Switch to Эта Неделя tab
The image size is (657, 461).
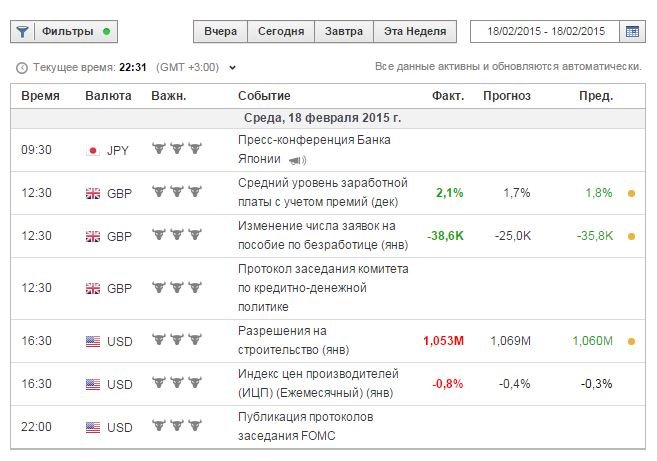coord(415,32)
